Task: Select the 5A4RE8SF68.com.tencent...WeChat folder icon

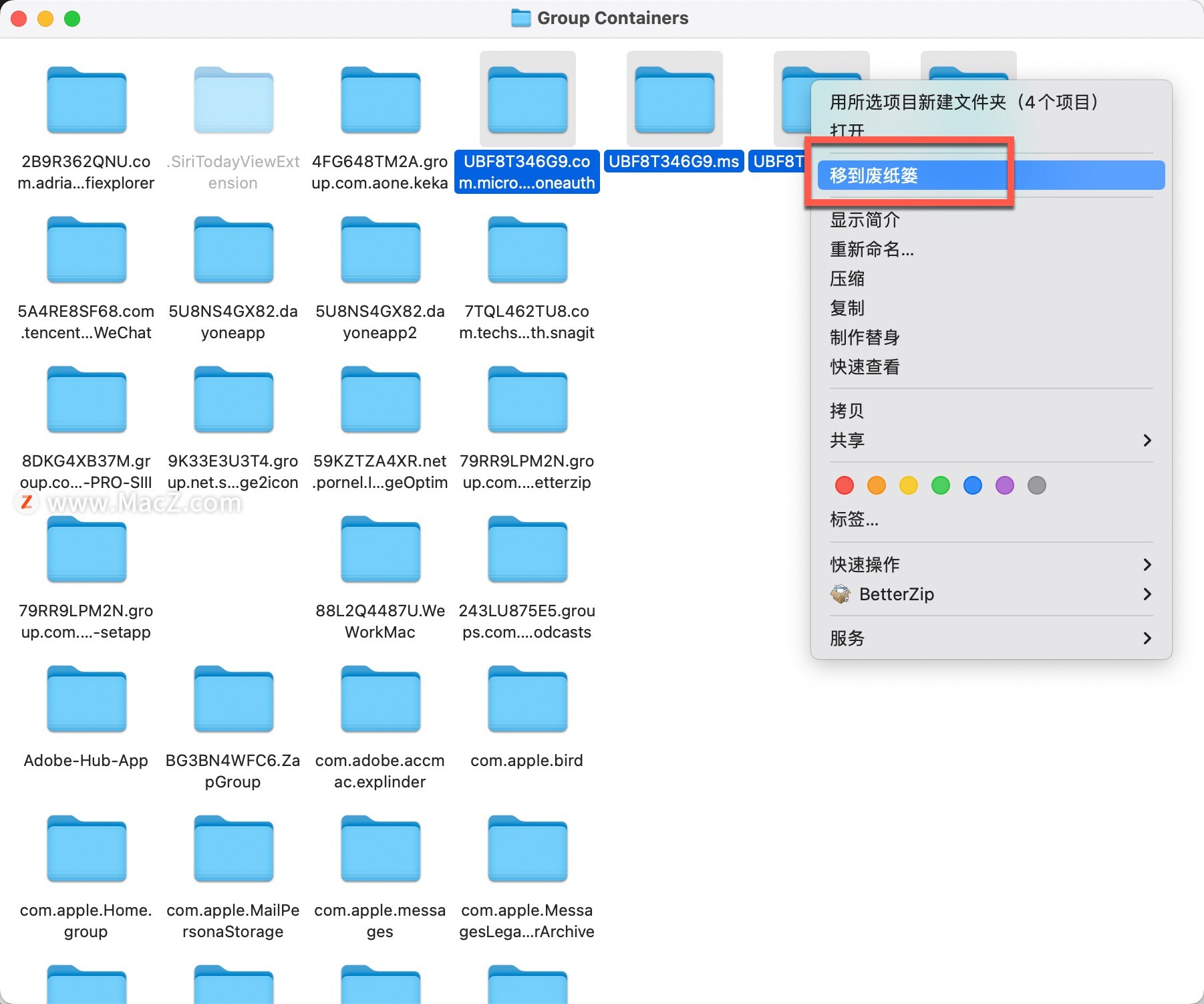Action: [x=87, y=249]
